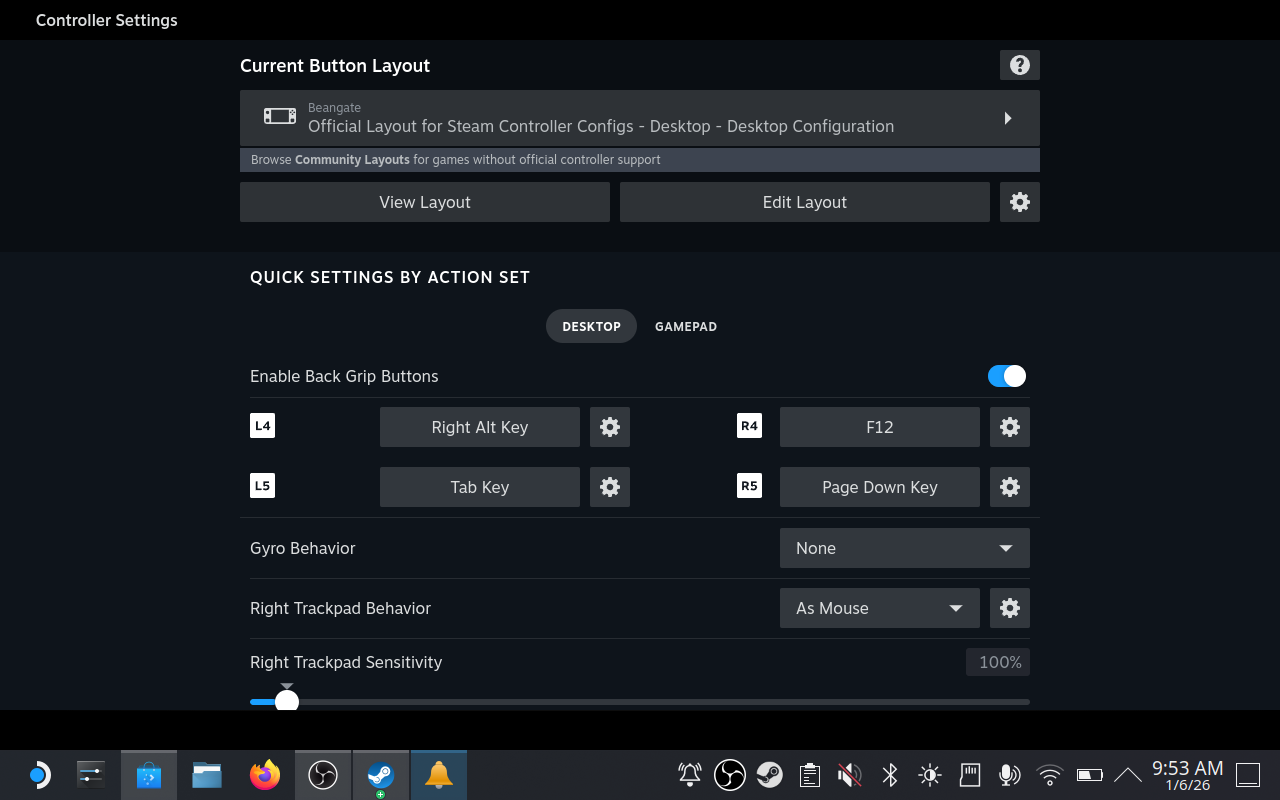
Task: Launch OBS Studio from the taskbar
Action: click(322, 775)
